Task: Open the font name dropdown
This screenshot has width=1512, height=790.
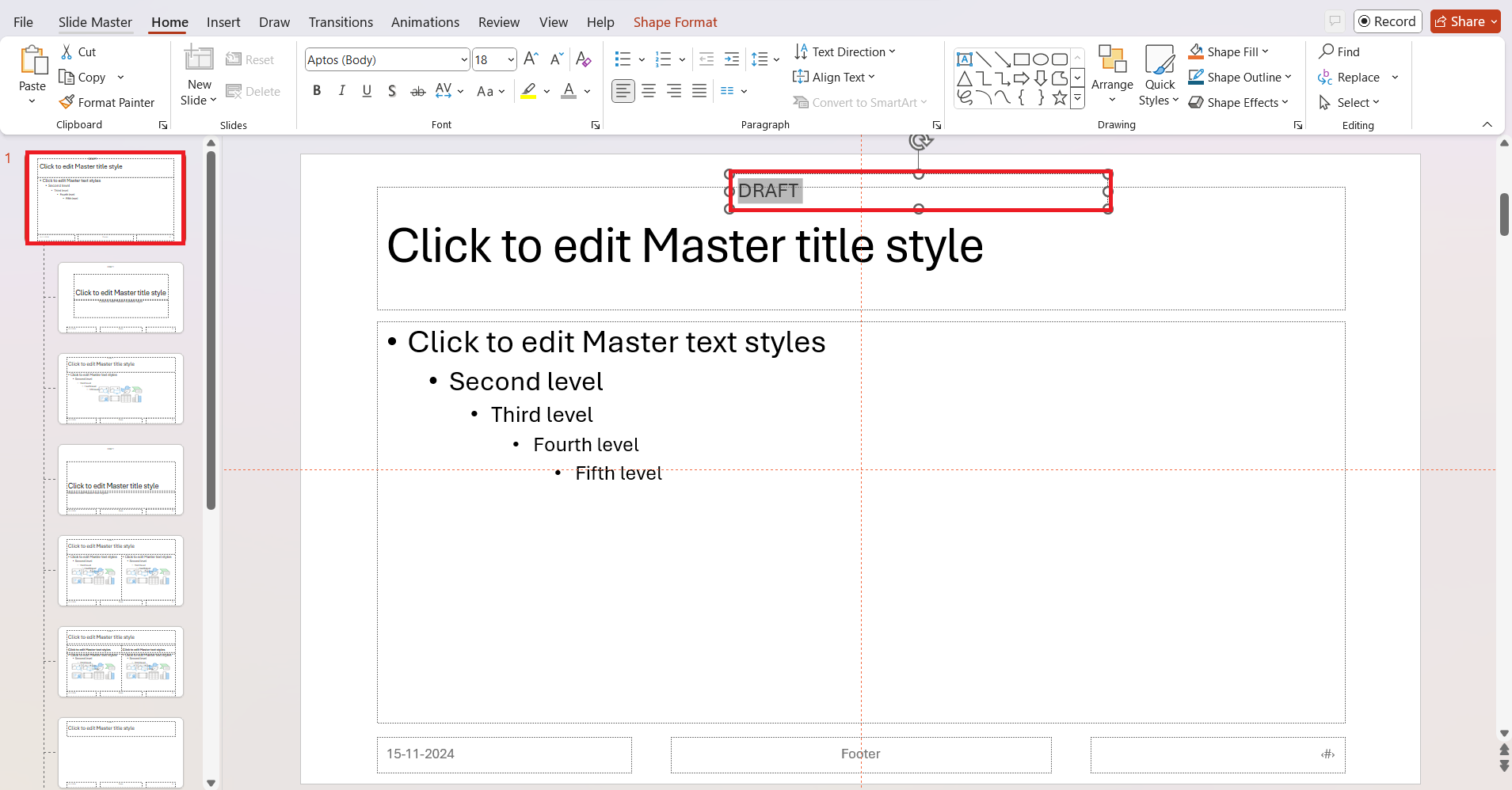Action: click(464, 59)
